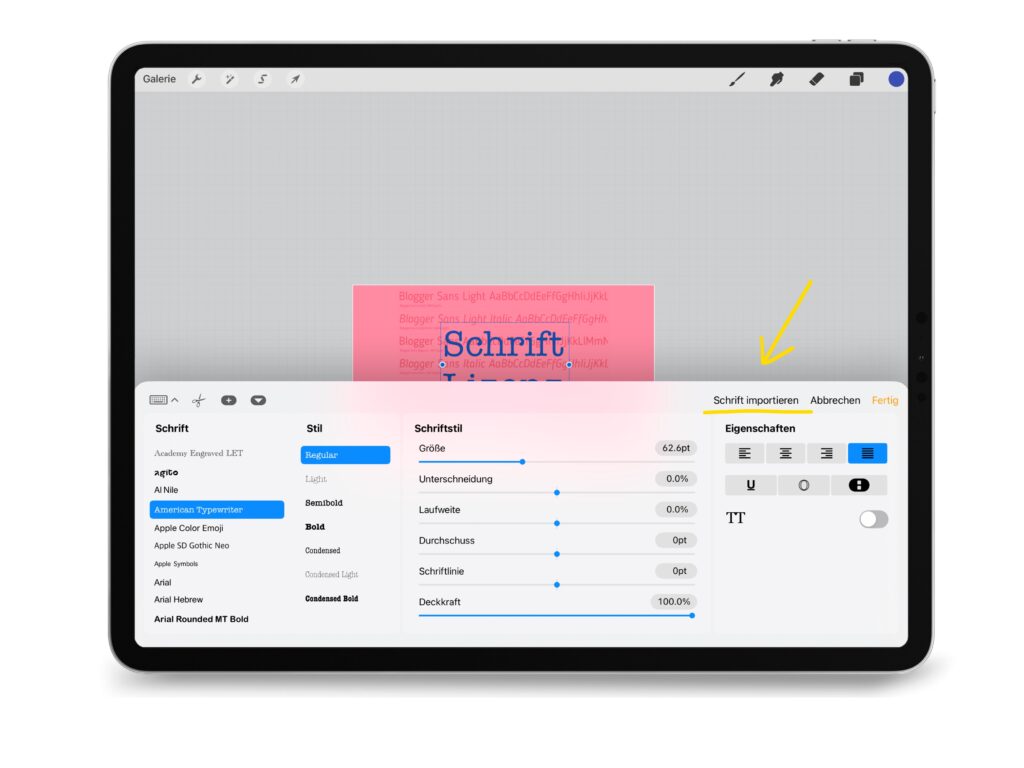Choose the Eraser tool
The image size is (1024, 768).
click(x=816, y=79)
